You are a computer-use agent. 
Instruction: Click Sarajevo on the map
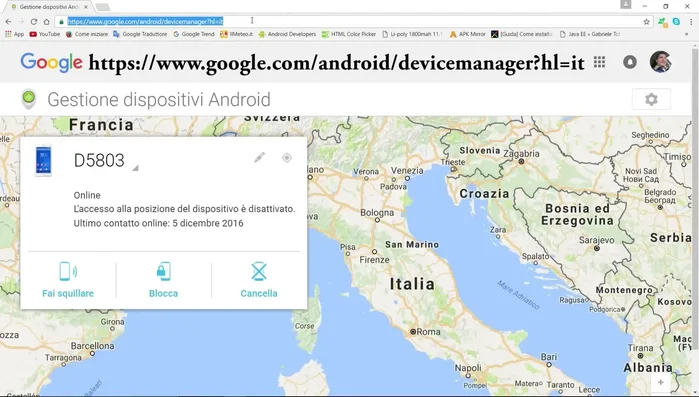pyautogui.click(x=596, y=241)
